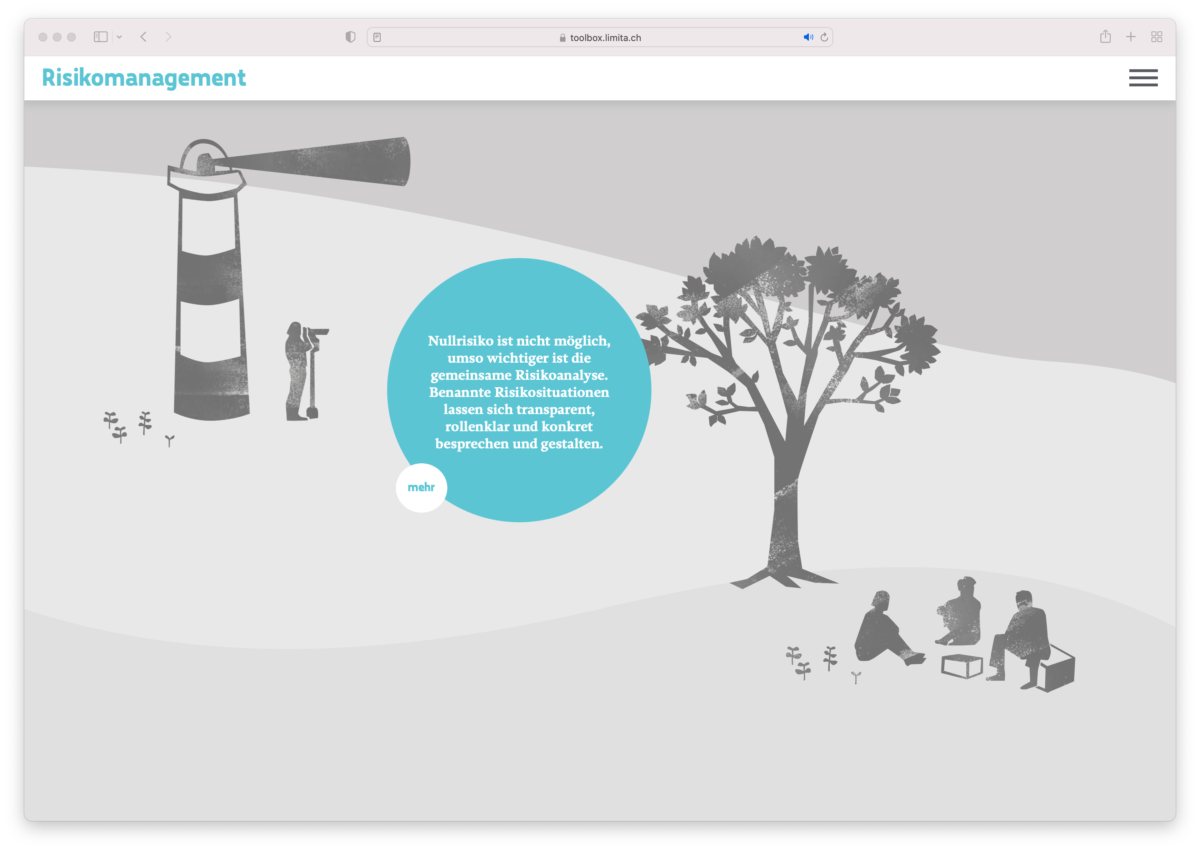Reload the current page
Screen dimensions: 1200x851
click(x=824, y=37)
